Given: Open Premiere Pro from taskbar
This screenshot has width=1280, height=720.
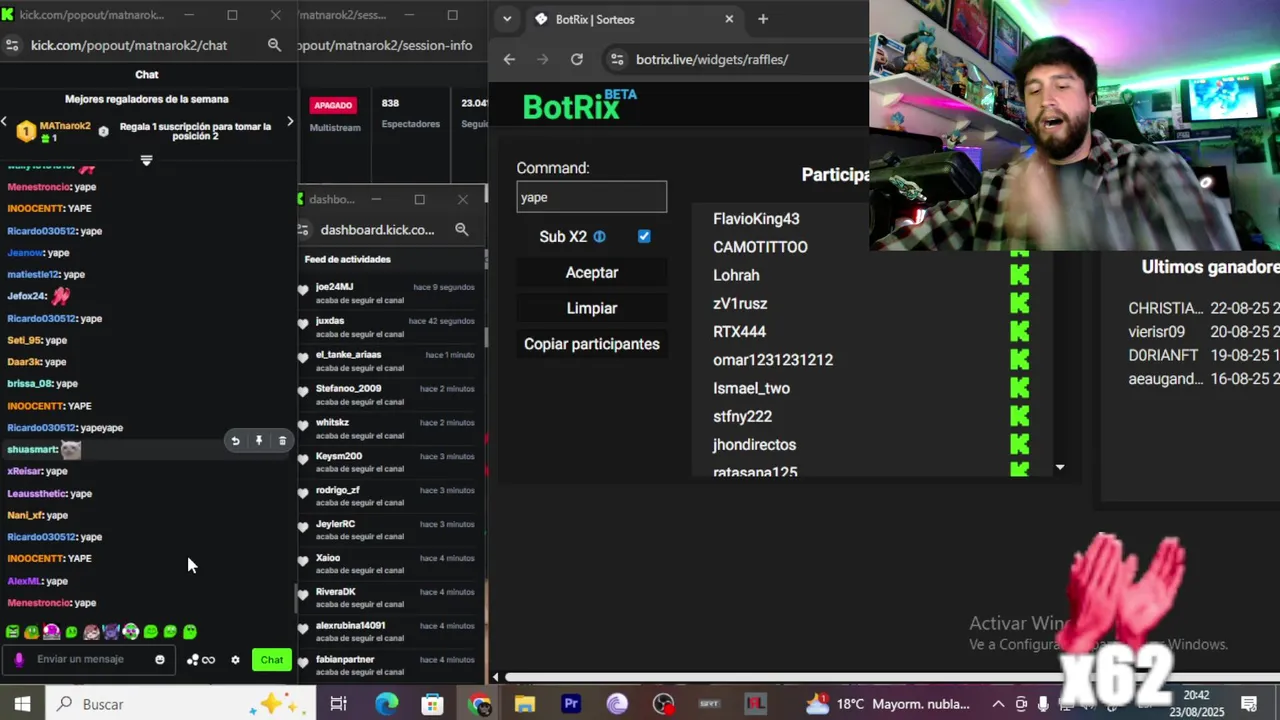Looking at the screenshot, I should (x=571, y=704).
